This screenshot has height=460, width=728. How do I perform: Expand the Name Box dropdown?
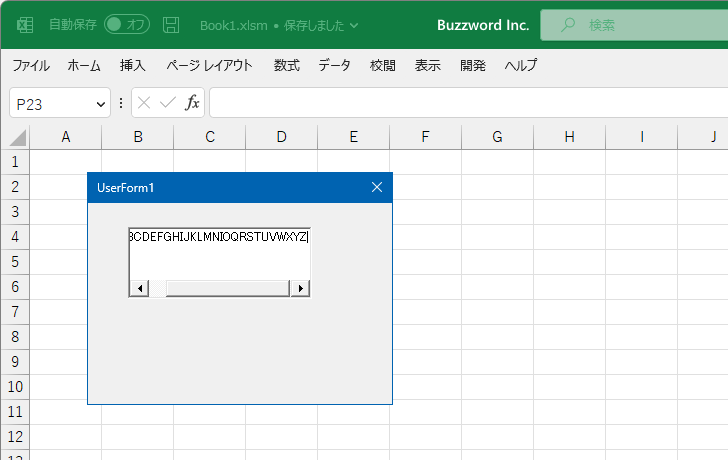point(101,103)
